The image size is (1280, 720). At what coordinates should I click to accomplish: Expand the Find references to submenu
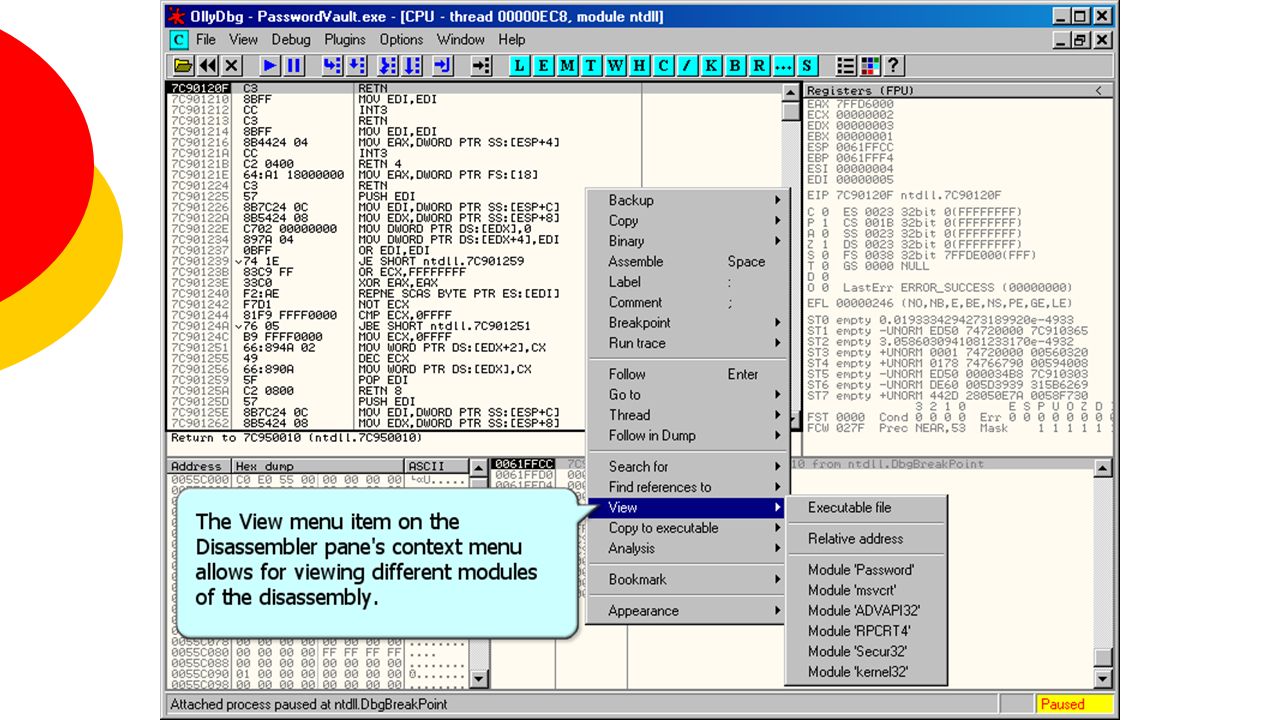coord(686,487)
